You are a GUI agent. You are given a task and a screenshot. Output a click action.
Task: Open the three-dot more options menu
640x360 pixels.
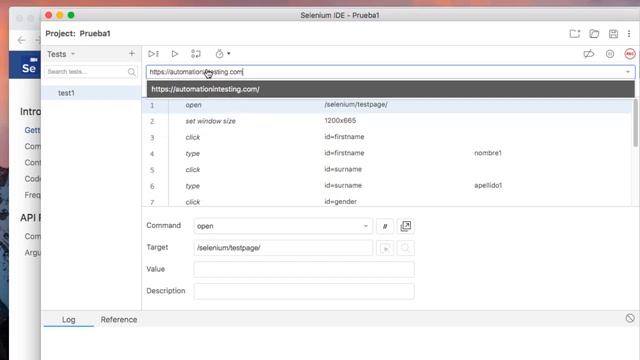(629, 34)
